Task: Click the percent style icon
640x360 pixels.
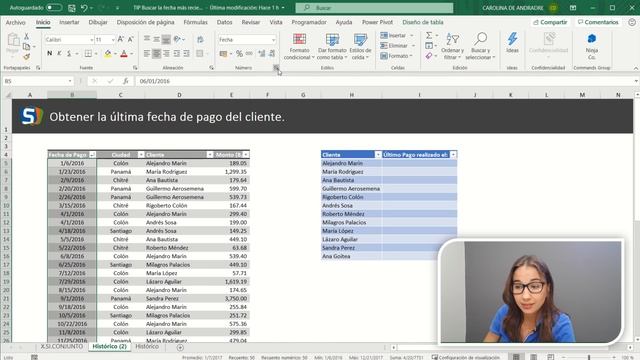Action: tap(239, 53)
